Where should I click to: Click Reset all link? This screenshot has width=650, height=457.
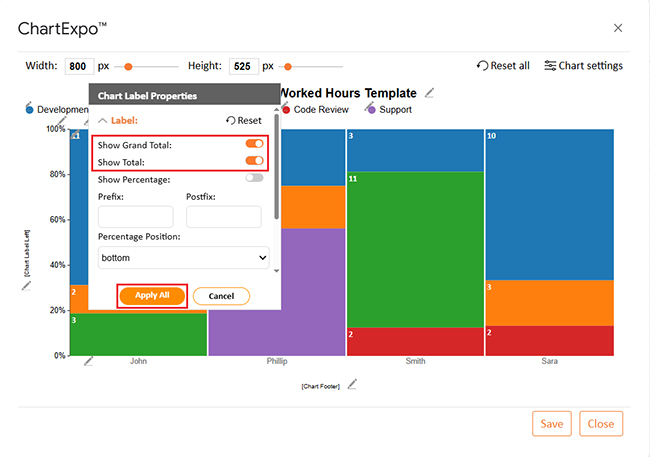(503, 66)
